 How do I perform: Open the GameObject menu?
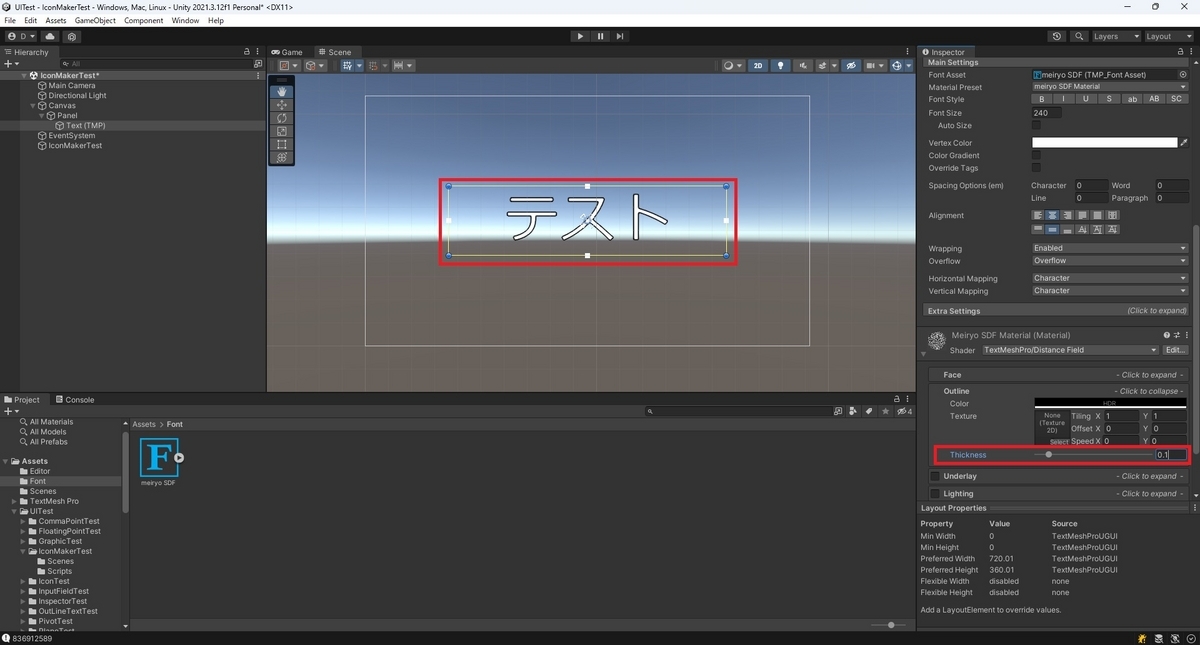pyautogui.click(x=94, y=19)
